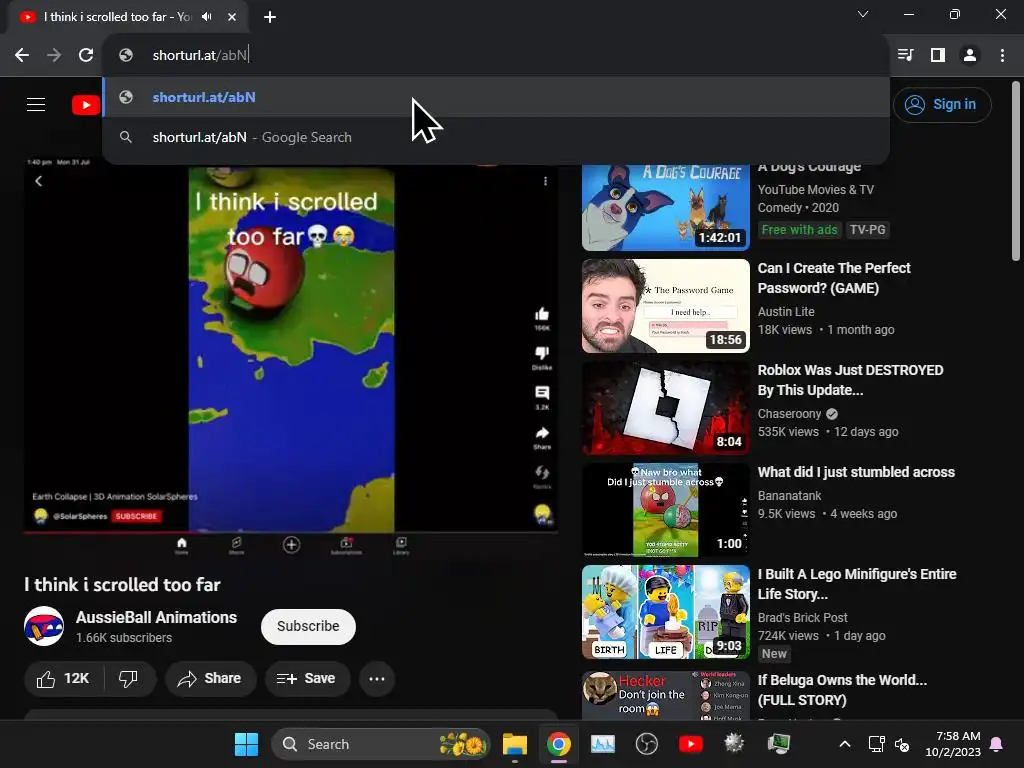This screenshot has height=768, width=1024.
Task: Save the video to a playlist
Action: pyautogui.click(x=306, y=679)
